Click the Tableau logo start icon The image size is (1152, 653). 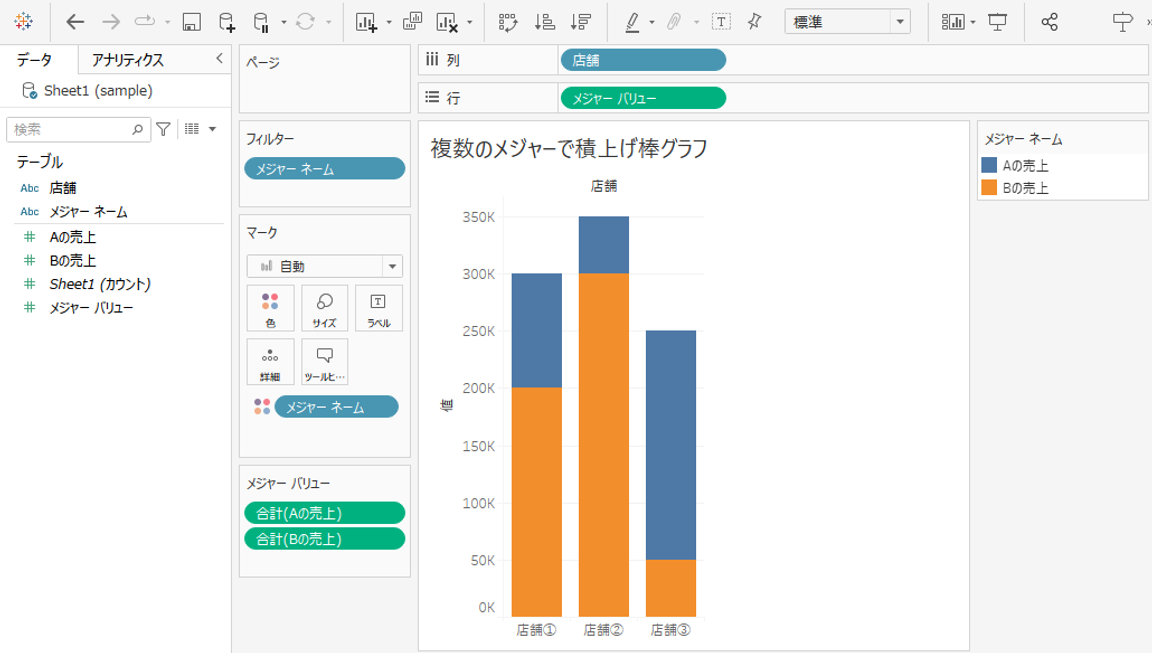(24, 21)
